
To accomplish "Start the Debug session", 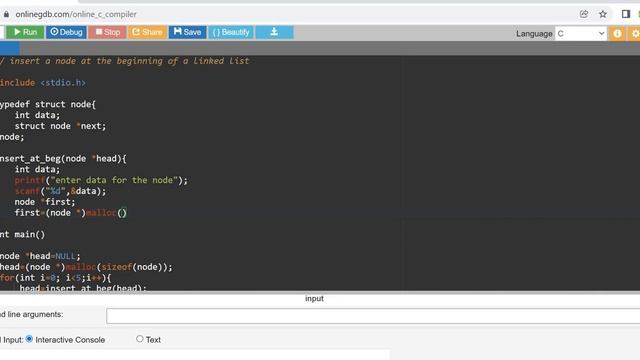I will 66,32.
